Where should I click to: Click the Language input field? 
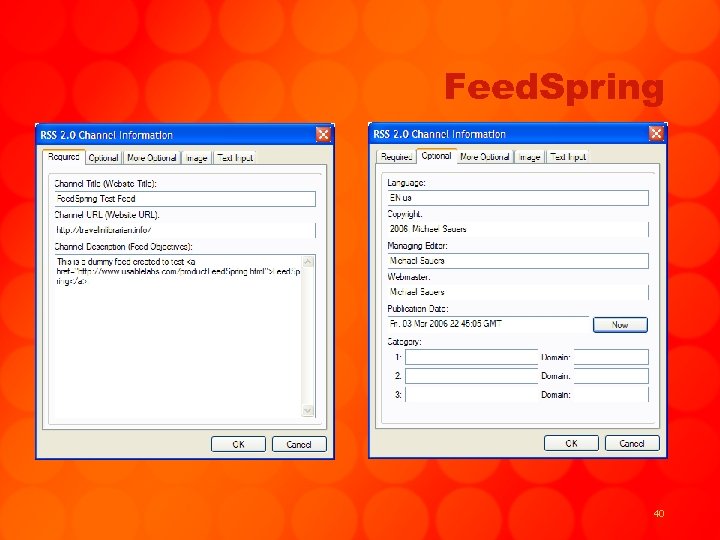click(x=518, y=198)
